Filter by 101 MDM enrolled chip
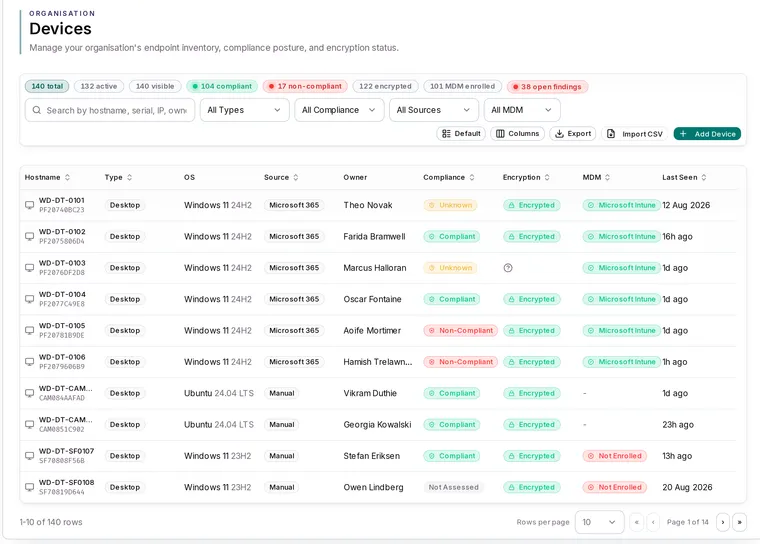The image size is (760, 544). coord(462,86)
